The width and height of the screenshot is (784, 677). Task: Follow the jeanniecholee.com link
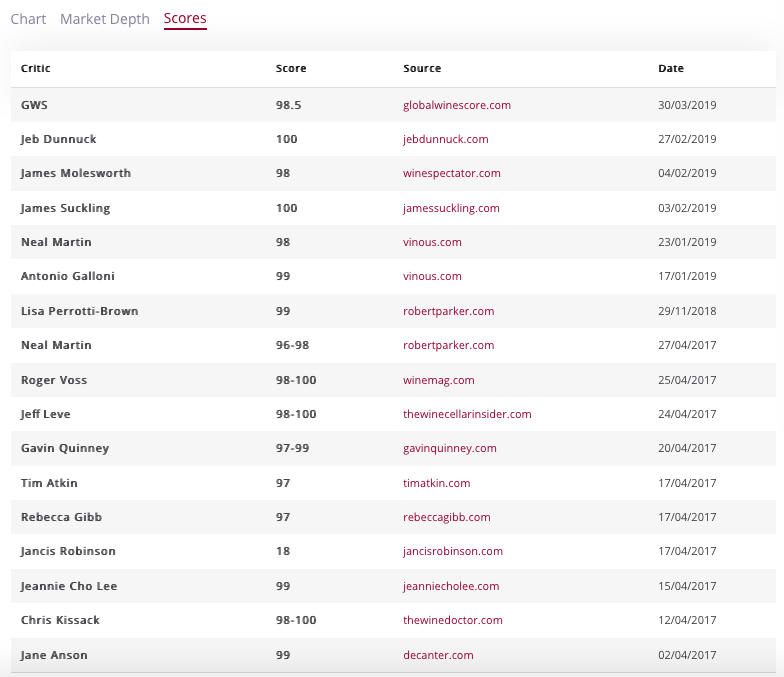tap(451, 586)
